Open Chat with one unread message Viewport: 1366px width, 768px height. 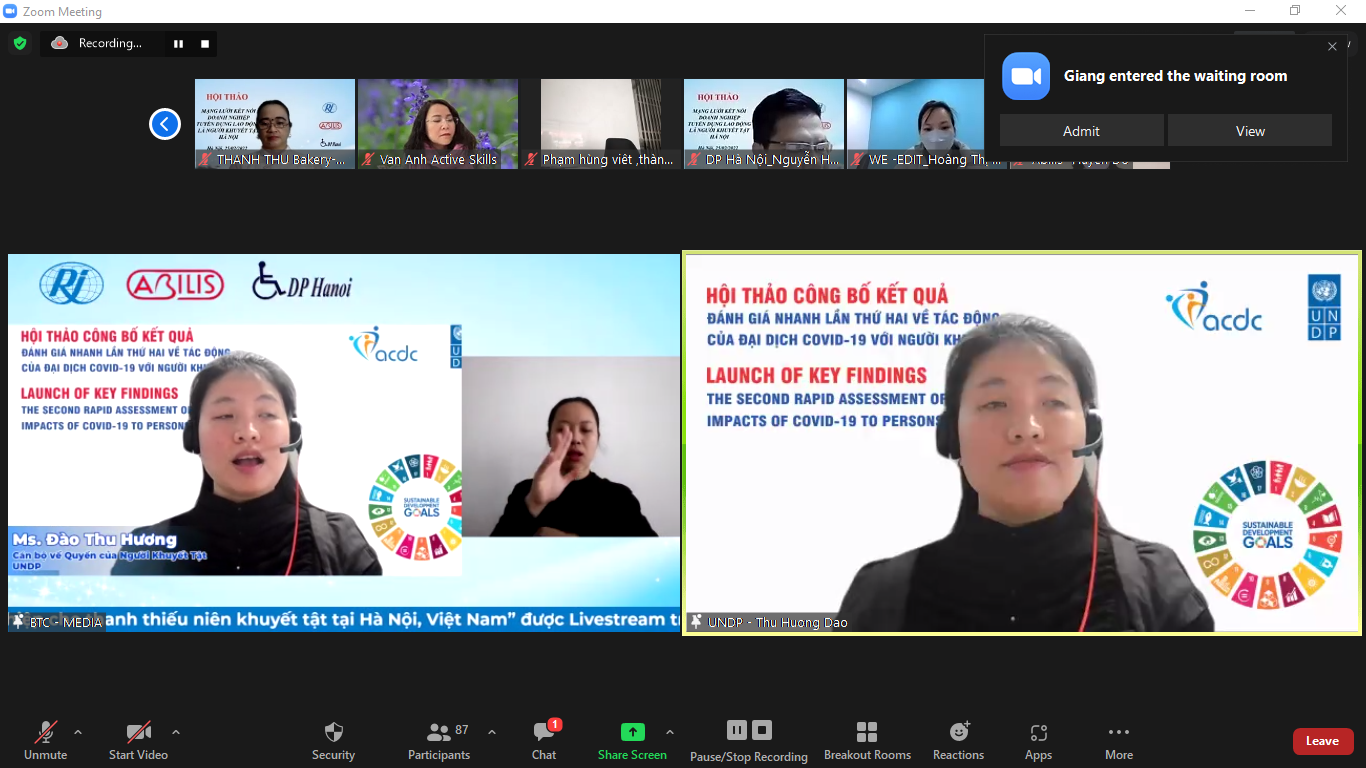(x=544, y=741)
